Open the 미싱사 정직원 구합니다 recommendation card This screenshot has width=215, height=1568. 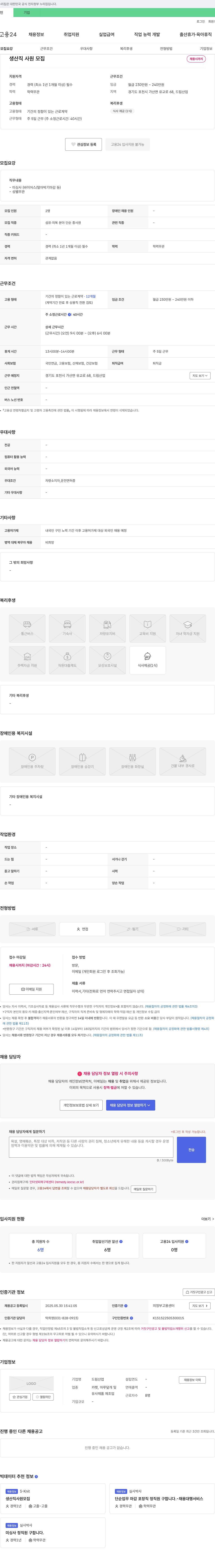53,1533
